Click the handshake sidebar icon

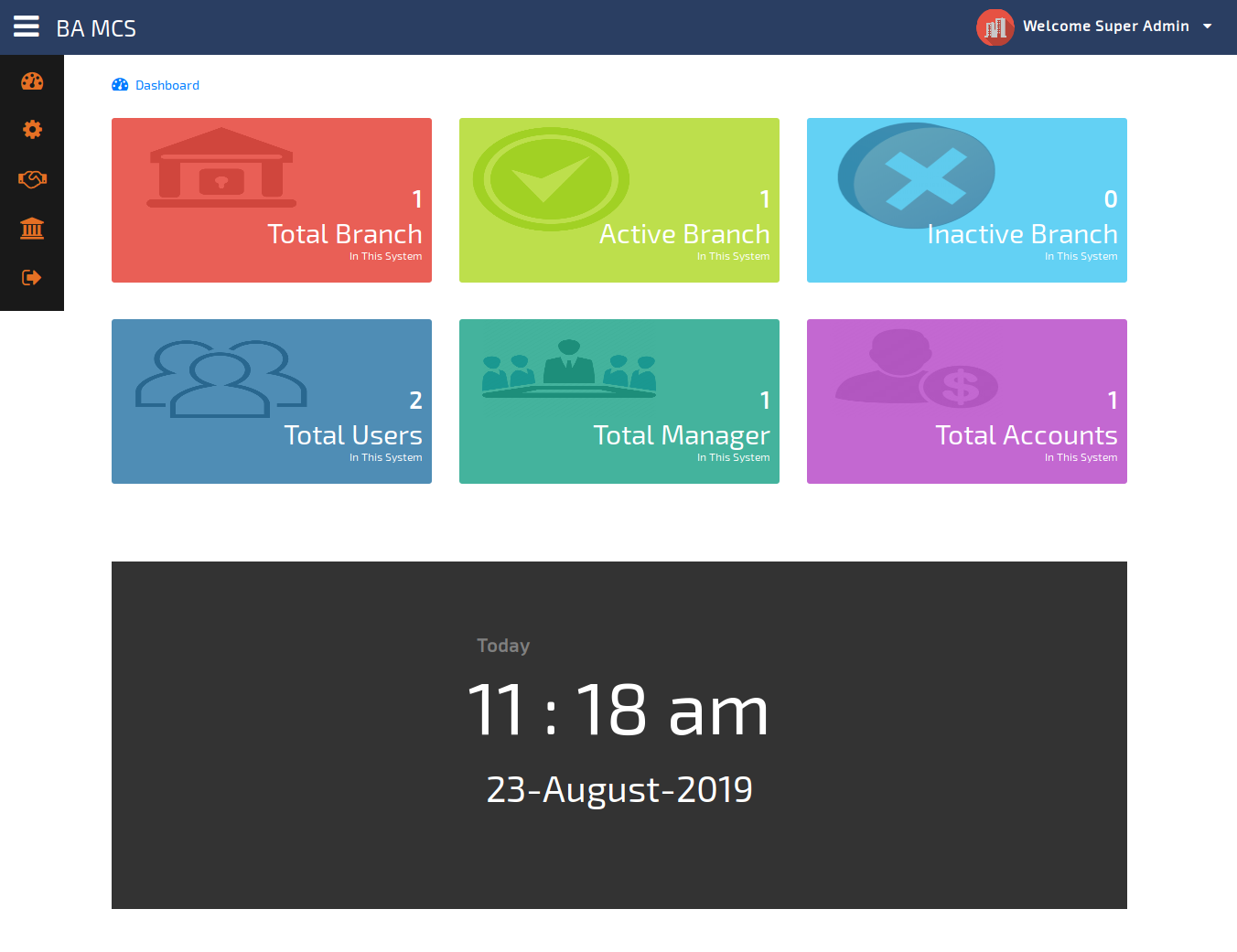[32, 179]
